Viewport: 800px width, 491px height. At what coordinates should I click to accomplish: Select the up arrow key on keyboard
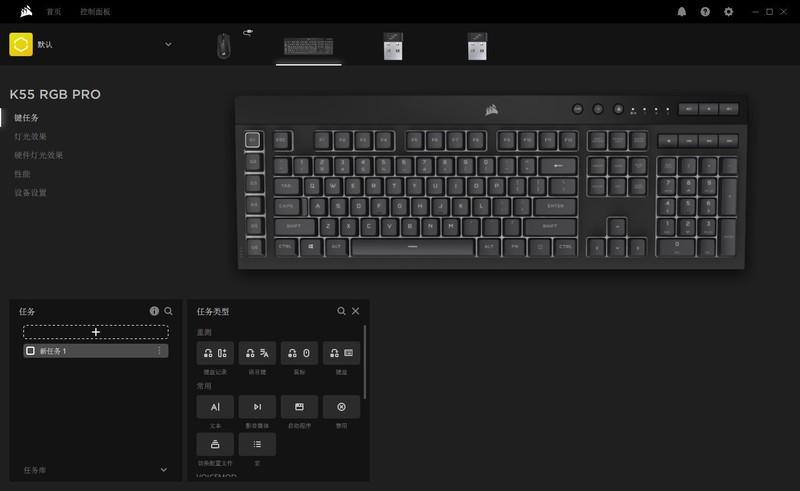pyautogui.click(x=617, y=227)
